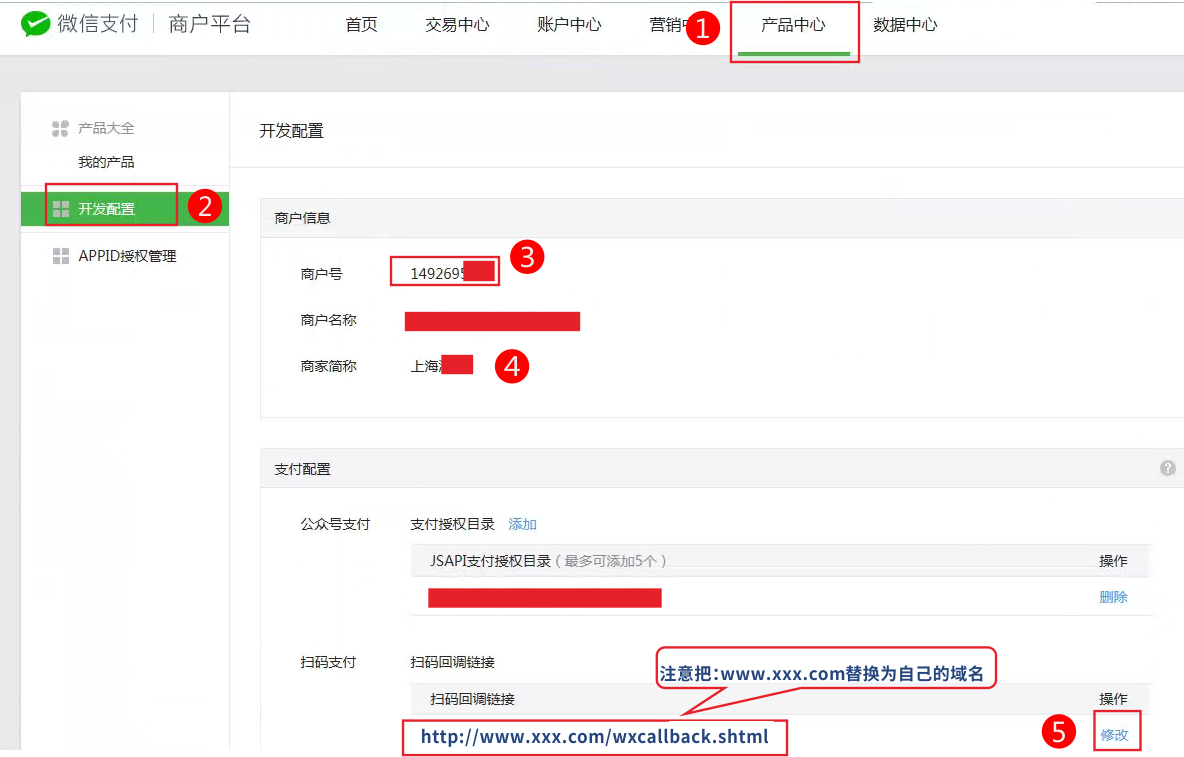Click the grid icon beside APPID授权管理
Image resolution: width=1184 pixels, height=757 pixels.
[60, 256]
